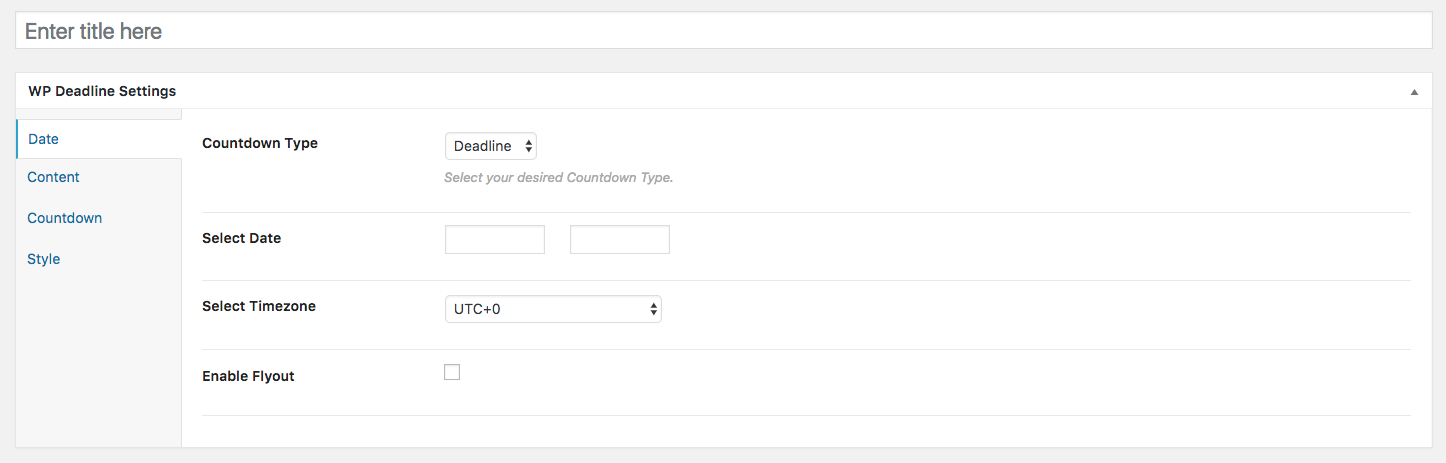1446x463 pixels.
Task: Click the up-down arrows on timezone select
Action: (653, 309)
